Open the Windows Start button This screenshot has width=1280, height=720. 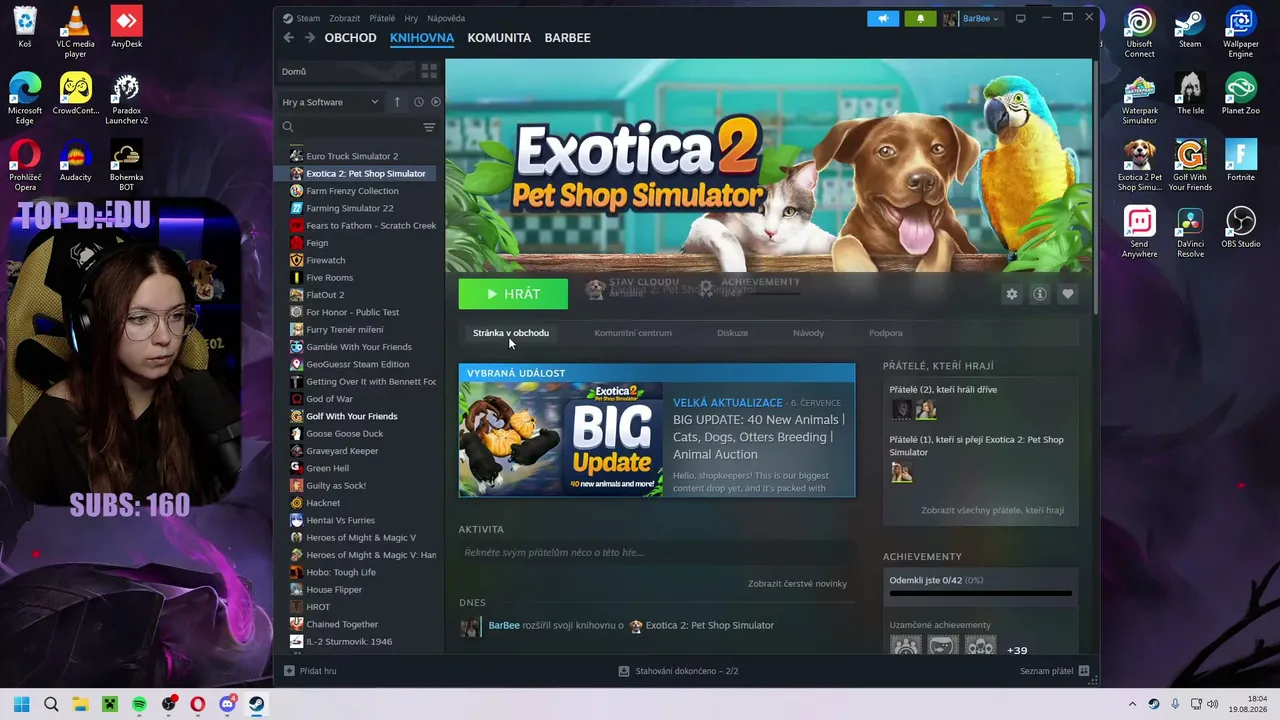22,704
